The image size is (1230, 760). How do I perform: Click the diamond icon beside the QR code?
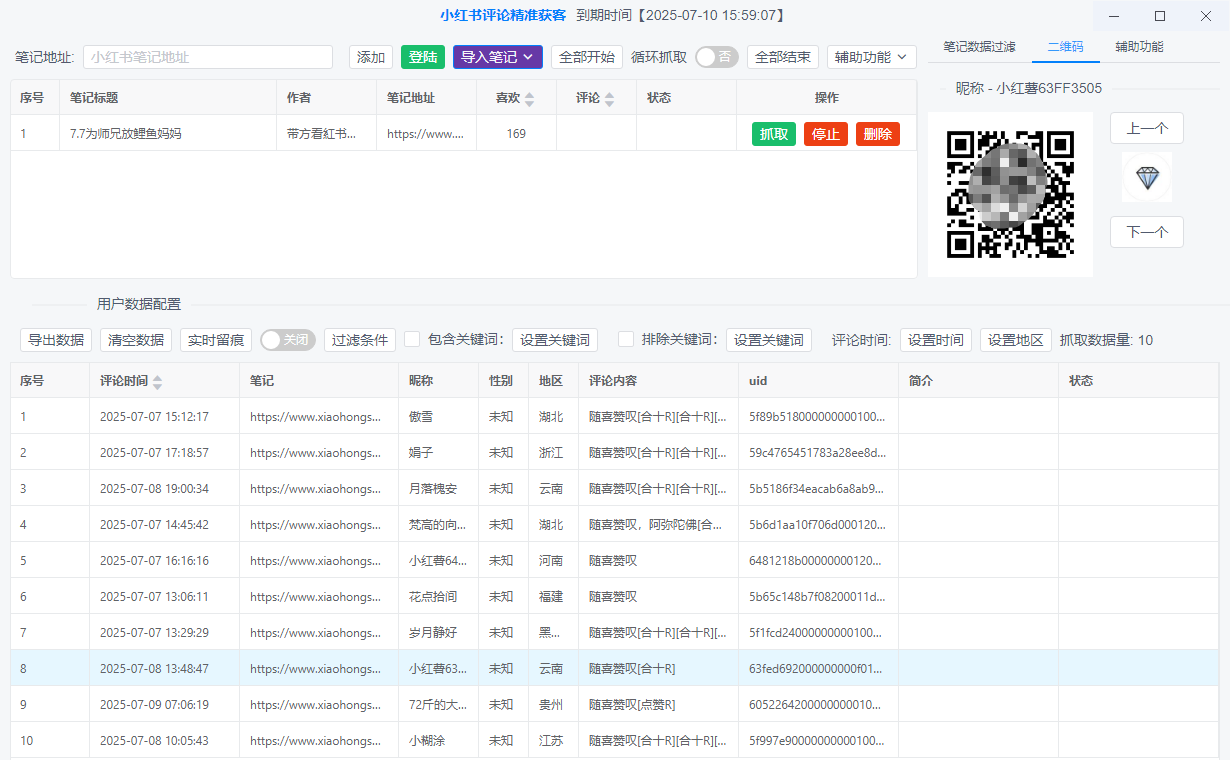click(x=1147, y=178)
